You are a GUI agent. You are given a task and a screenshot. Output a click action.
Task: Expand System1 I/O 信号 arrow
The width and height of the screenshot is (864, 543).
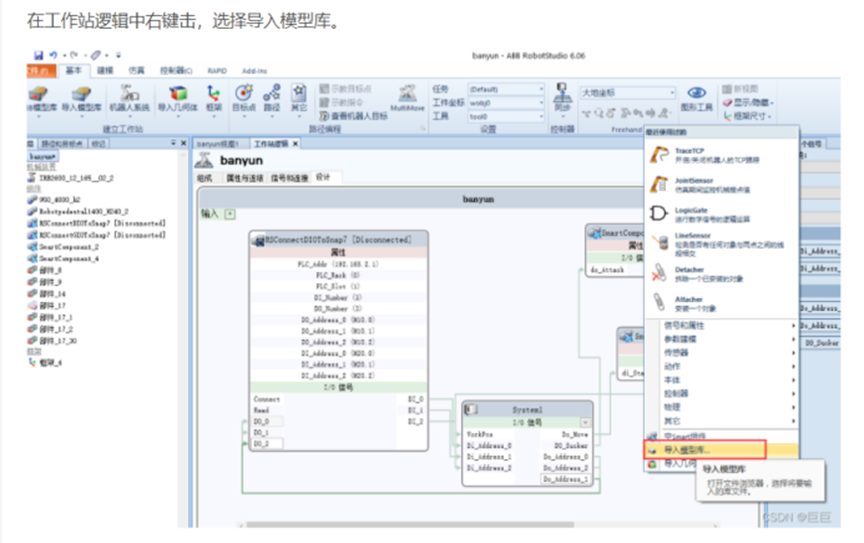[585, 422]
